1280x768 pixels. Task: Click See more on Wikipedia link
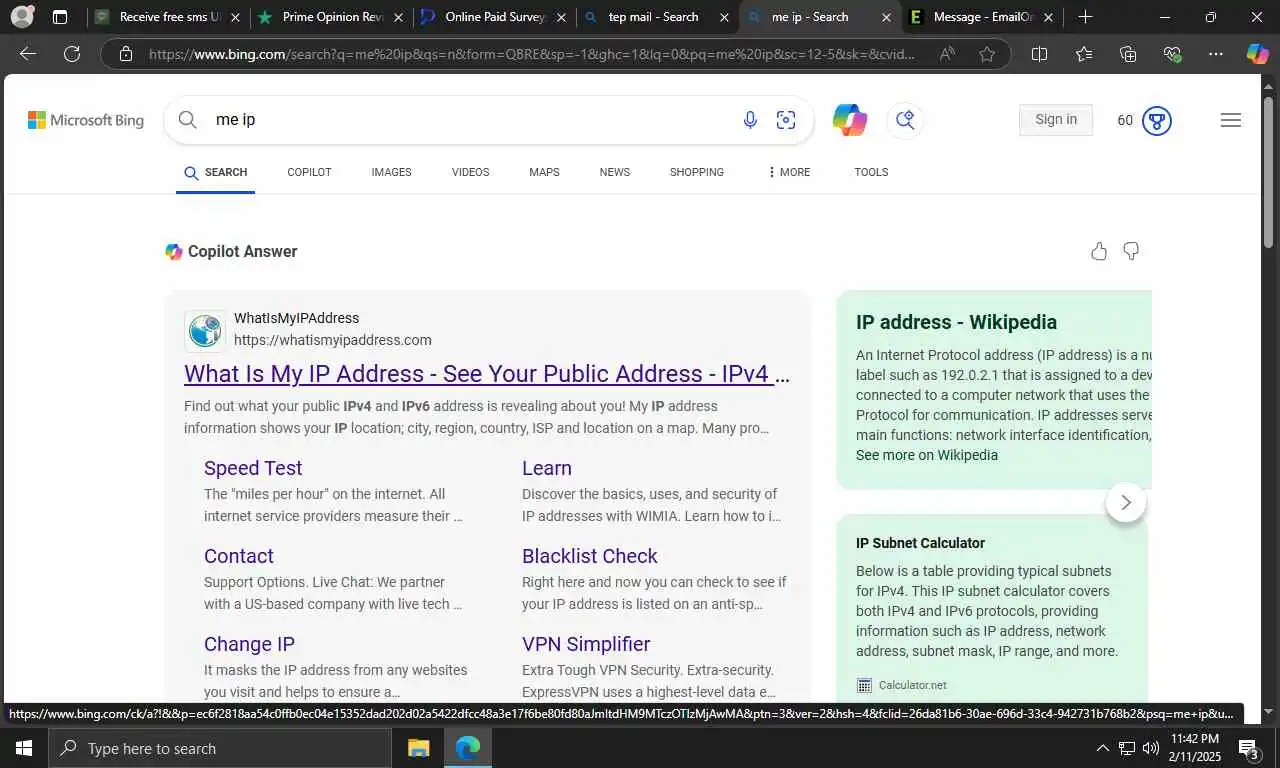[927, 455]
